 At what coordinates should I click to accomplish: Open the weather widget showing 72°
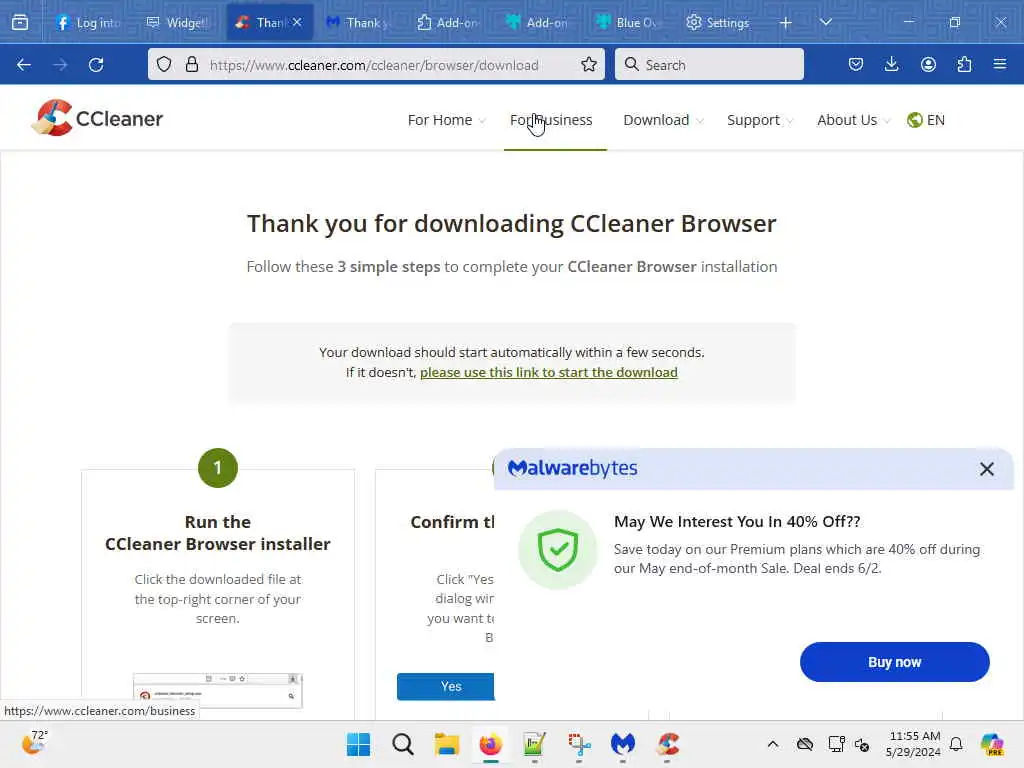click(35, 742)
